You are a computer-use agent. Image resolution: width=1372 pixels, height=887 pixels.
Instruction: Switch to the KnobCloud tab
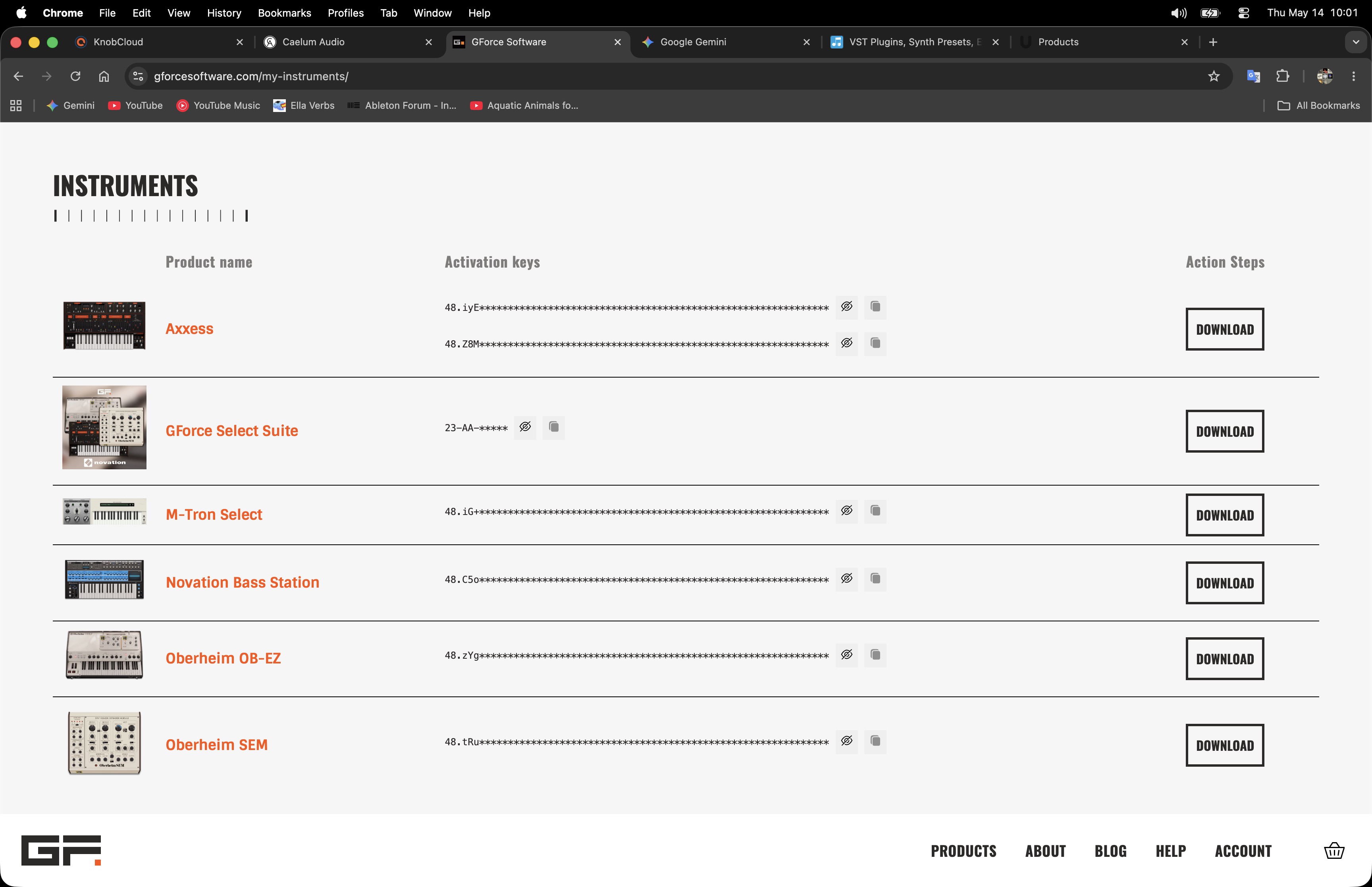160,42
